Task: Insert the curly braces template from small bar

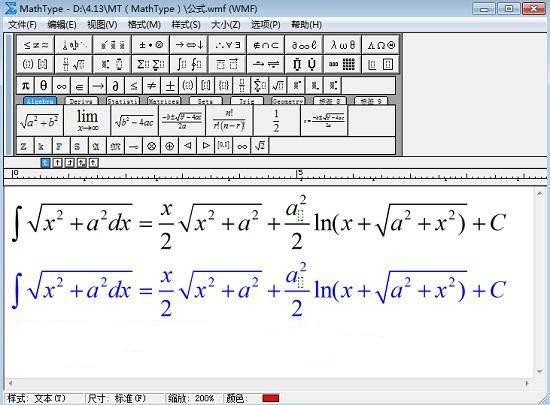Action: pyautogui.click(x=224, y=86)
